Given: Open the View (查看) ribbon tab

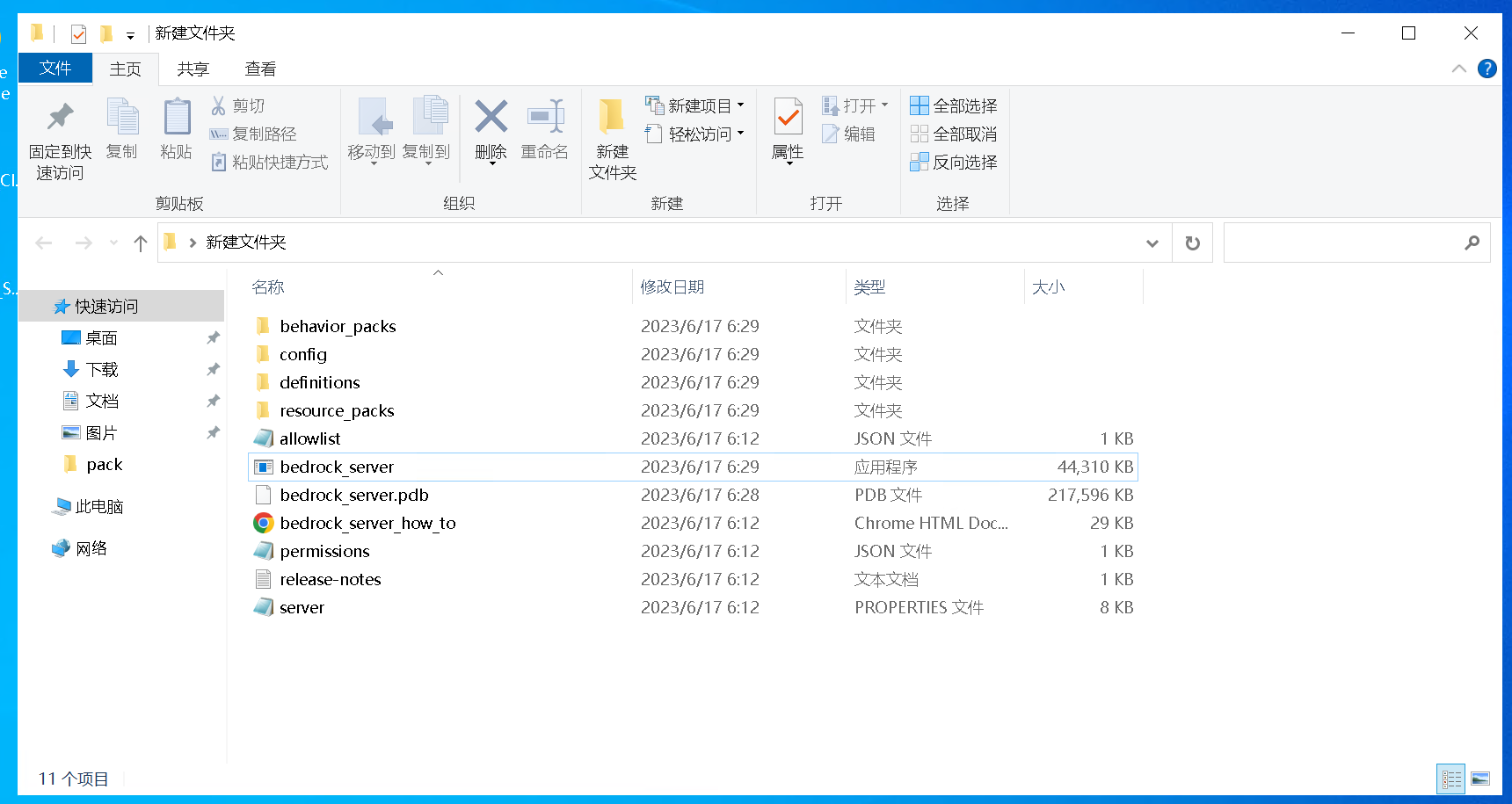Looking at the screenshot, I should 260,69.
